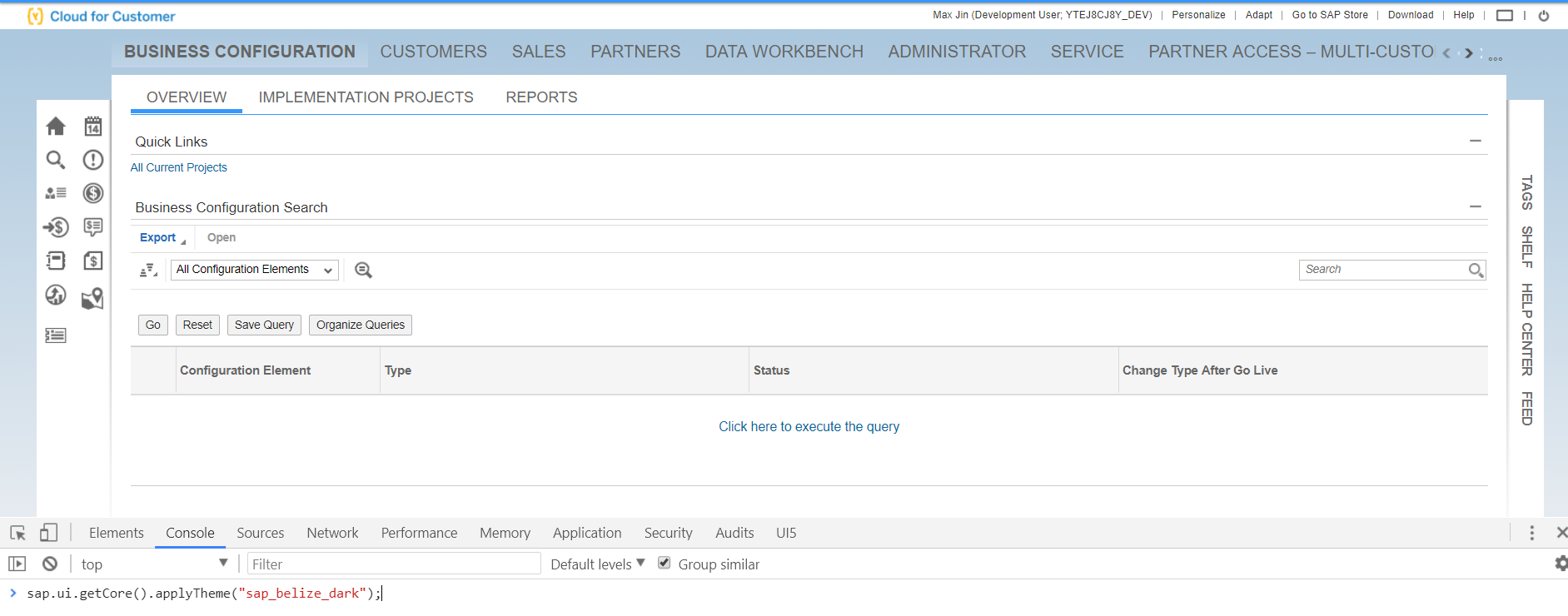Image resolution: width=1568 pixels, height=616 pixels.
Task: Click the Save Query button
Action: pos(264,325)
